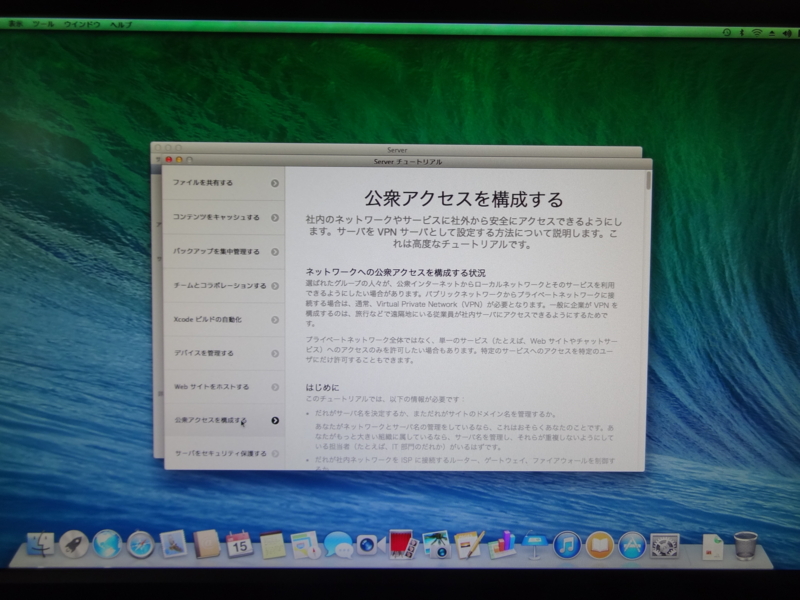Open iBooks orange book icon
The image size is (800, 600).
pyautogui.click(x=599, y=545)
